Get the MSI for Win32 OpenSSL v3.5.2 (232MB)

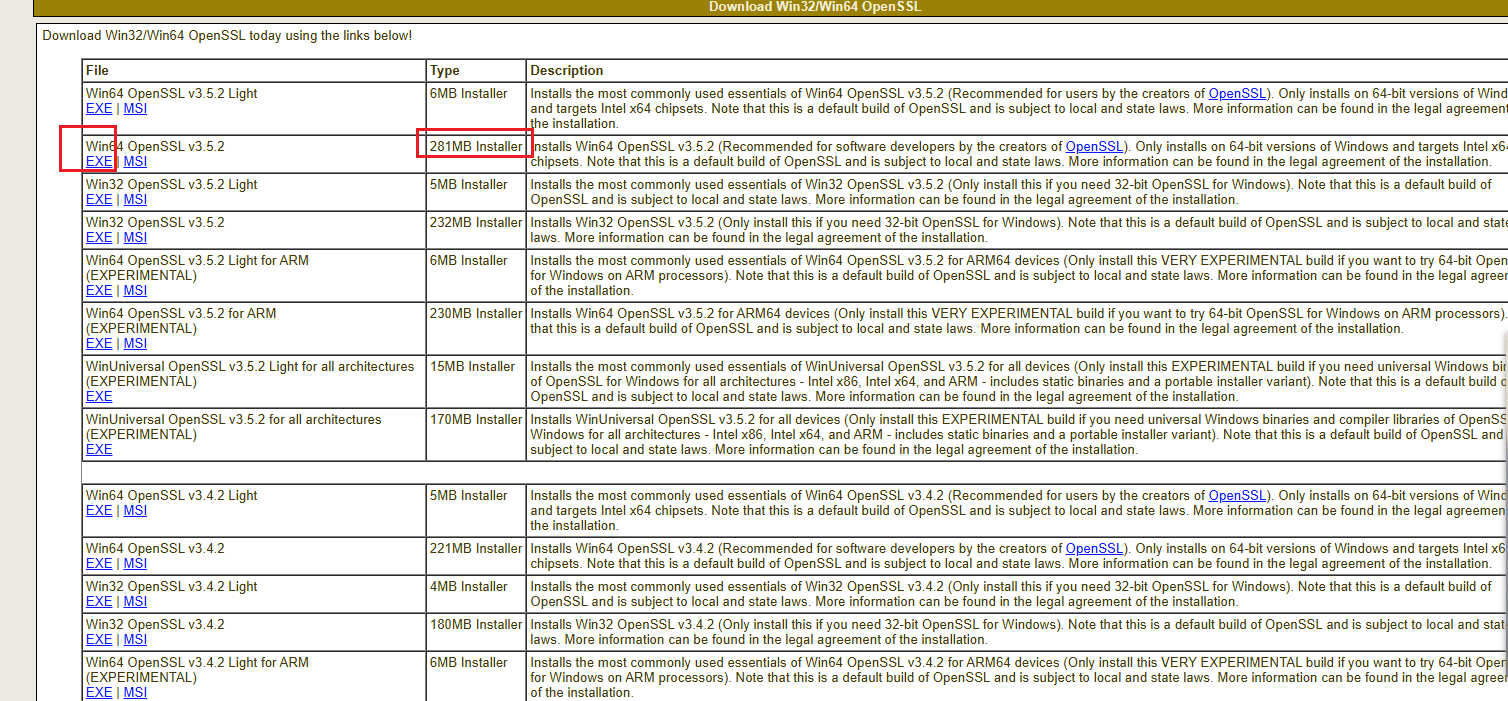(x=135, y=237)
